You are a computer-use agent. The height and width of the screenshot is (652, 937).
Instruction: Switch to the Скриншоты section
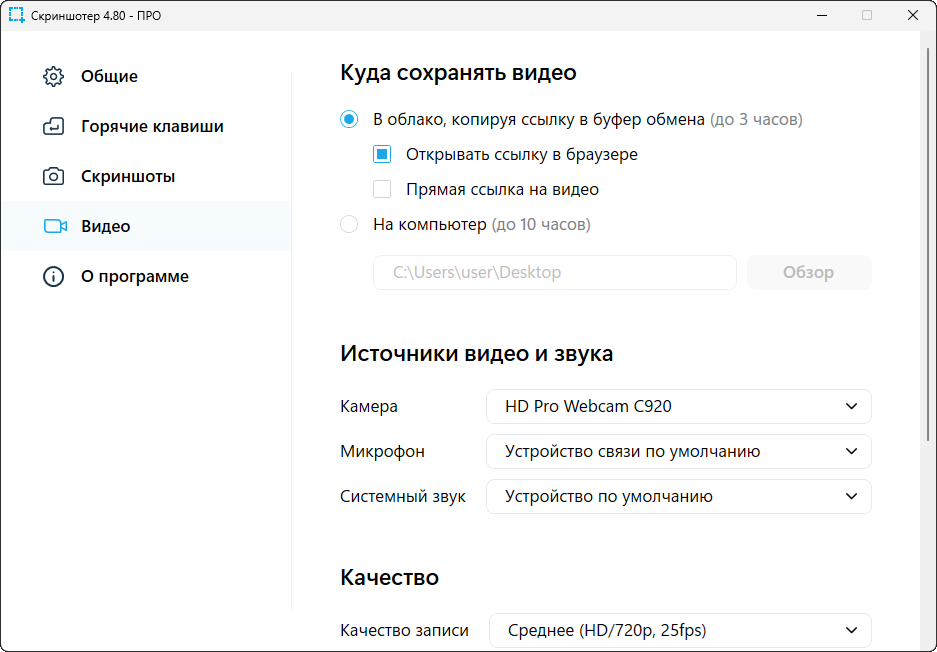[146, 176]
